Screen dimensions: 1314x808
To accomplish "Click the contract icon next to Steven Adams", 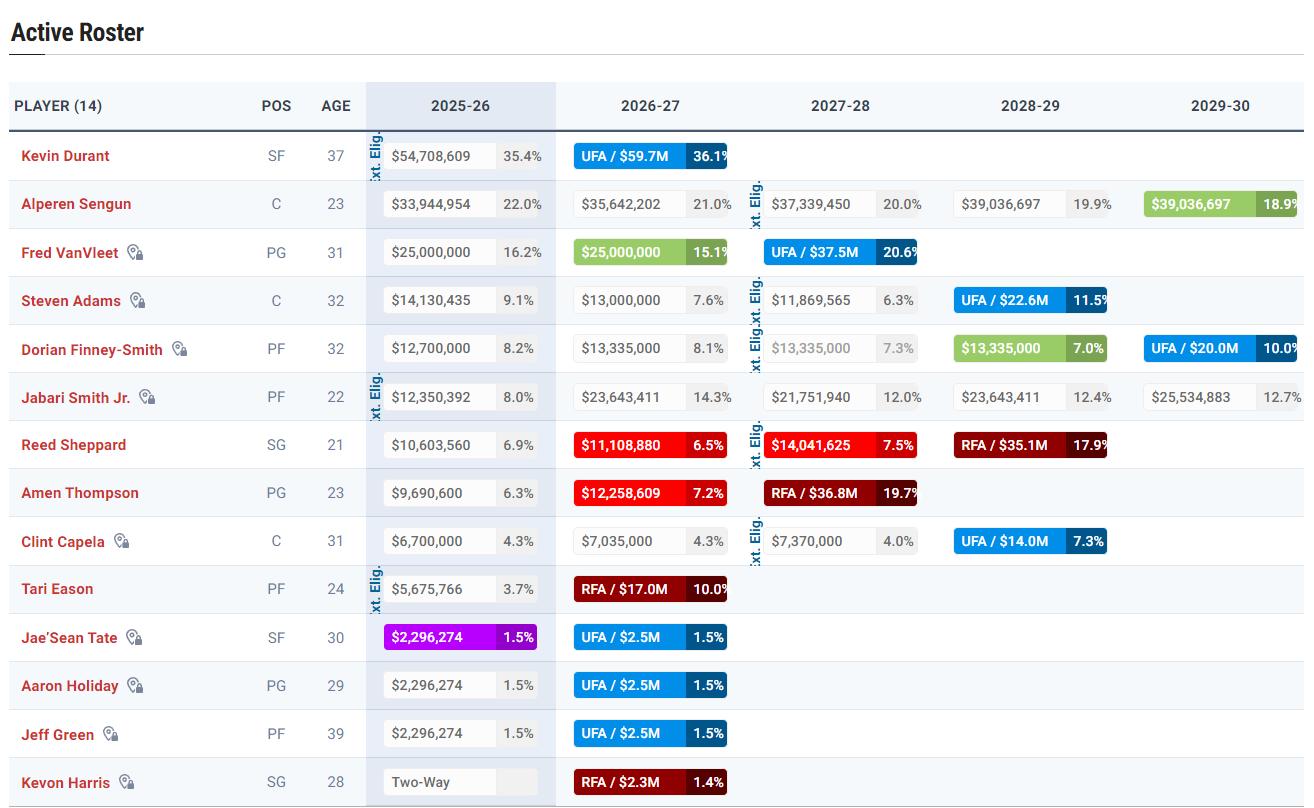I will pyautogui.click(x=138, y=301).
